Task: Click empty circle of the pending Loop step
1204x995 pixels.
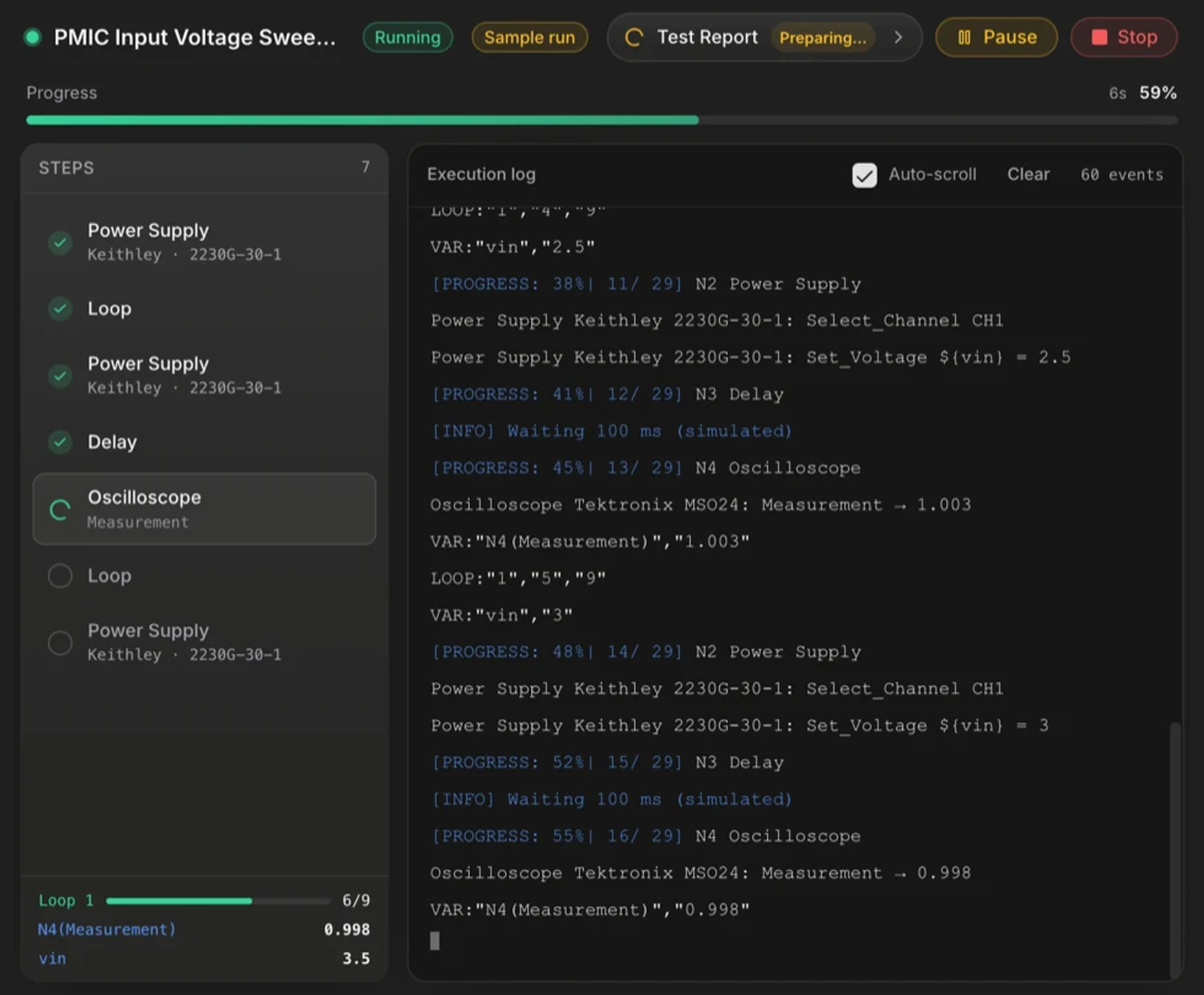Action: pos(60,576)
